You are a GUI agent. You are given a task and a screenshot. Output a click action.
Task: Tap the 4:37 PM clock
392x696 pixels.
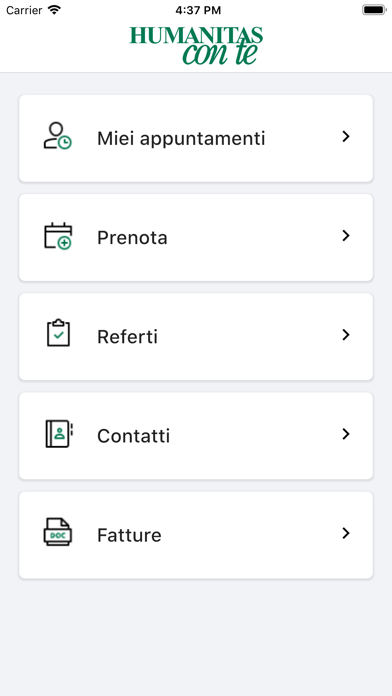click(x=198, y=10)
